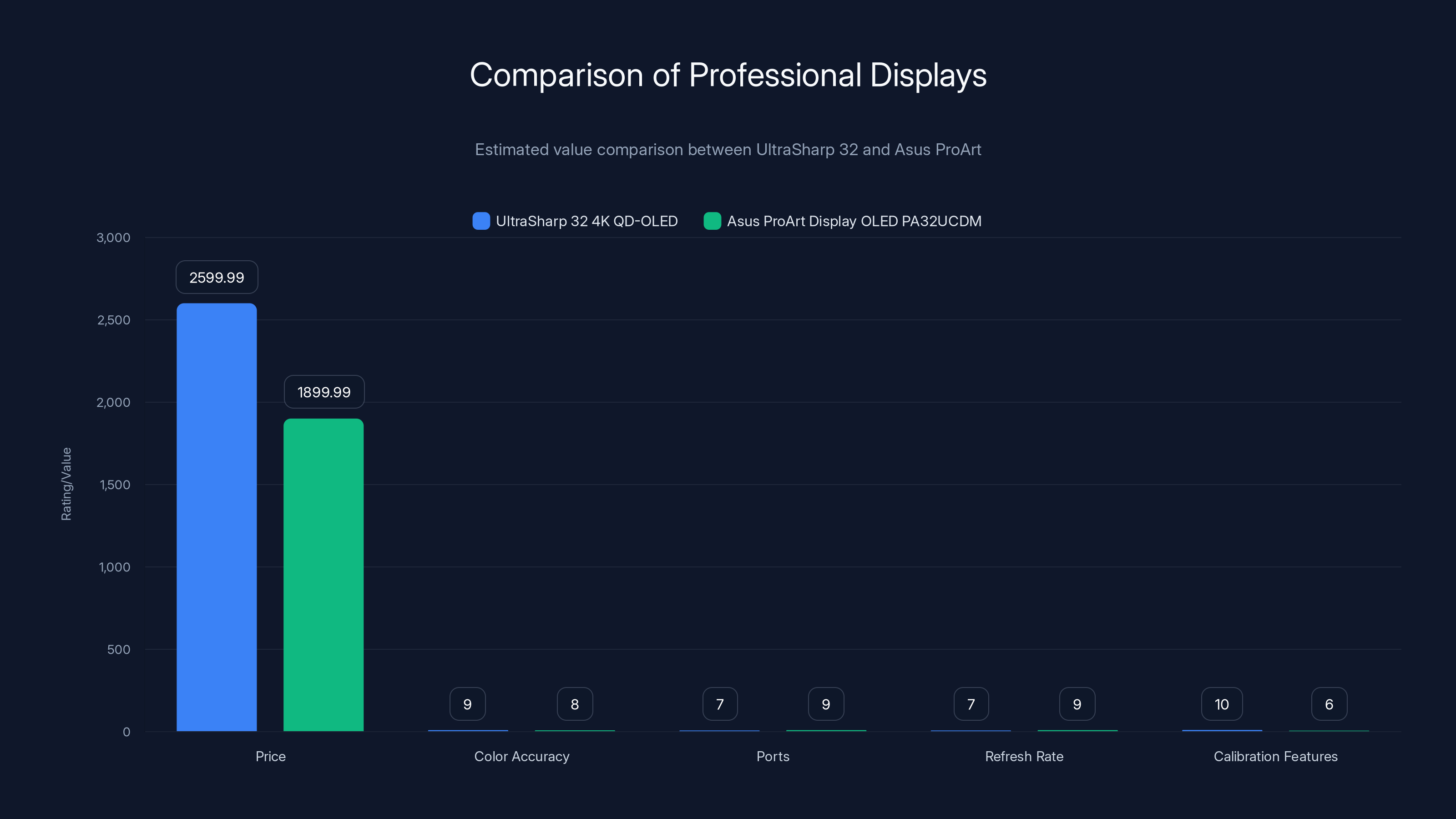Image resolution: width=1456 pixels, height=819 pixels.
Task: Select the Color Accuracy category label
Action: point(522,756)
